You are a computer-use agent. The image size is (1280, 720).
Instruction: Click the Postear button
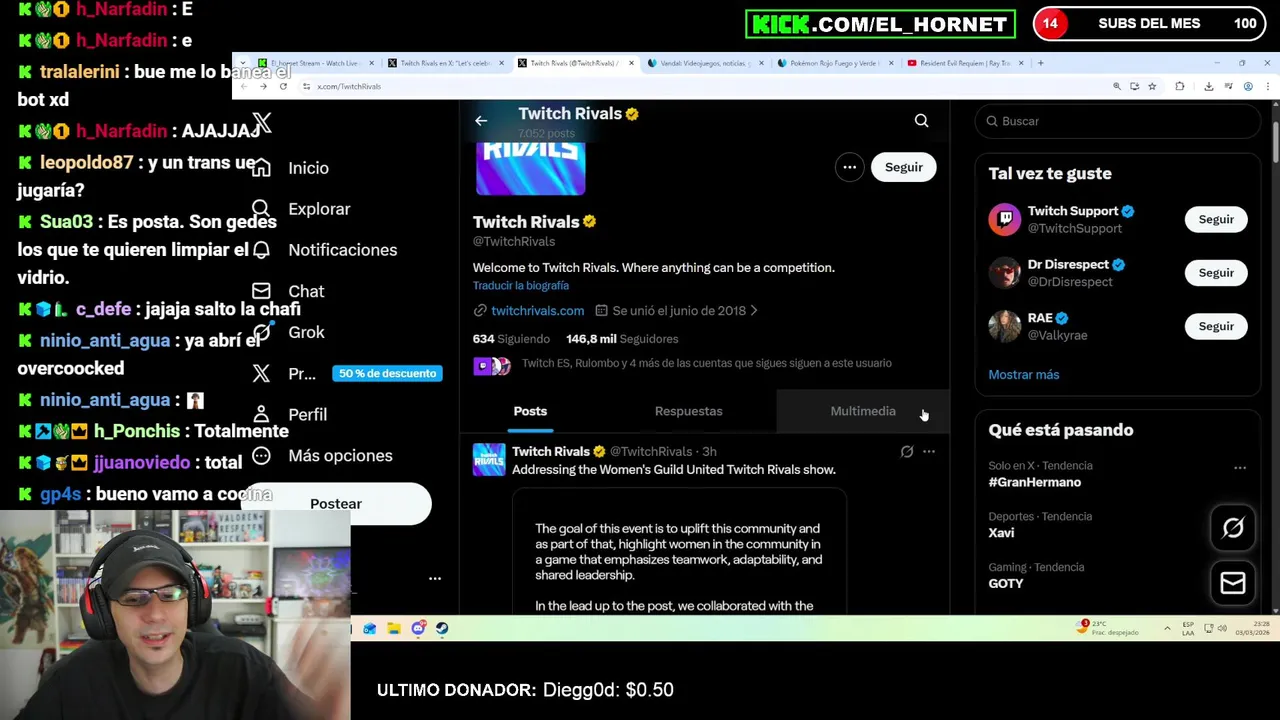(x=336, y=503)
